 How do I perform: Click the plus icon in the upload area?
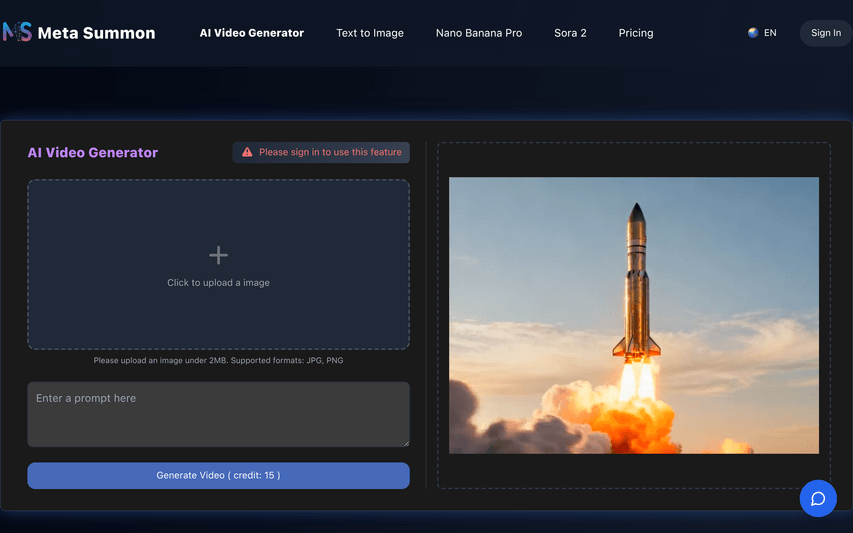pyautogui.click(x=218, y=256)
